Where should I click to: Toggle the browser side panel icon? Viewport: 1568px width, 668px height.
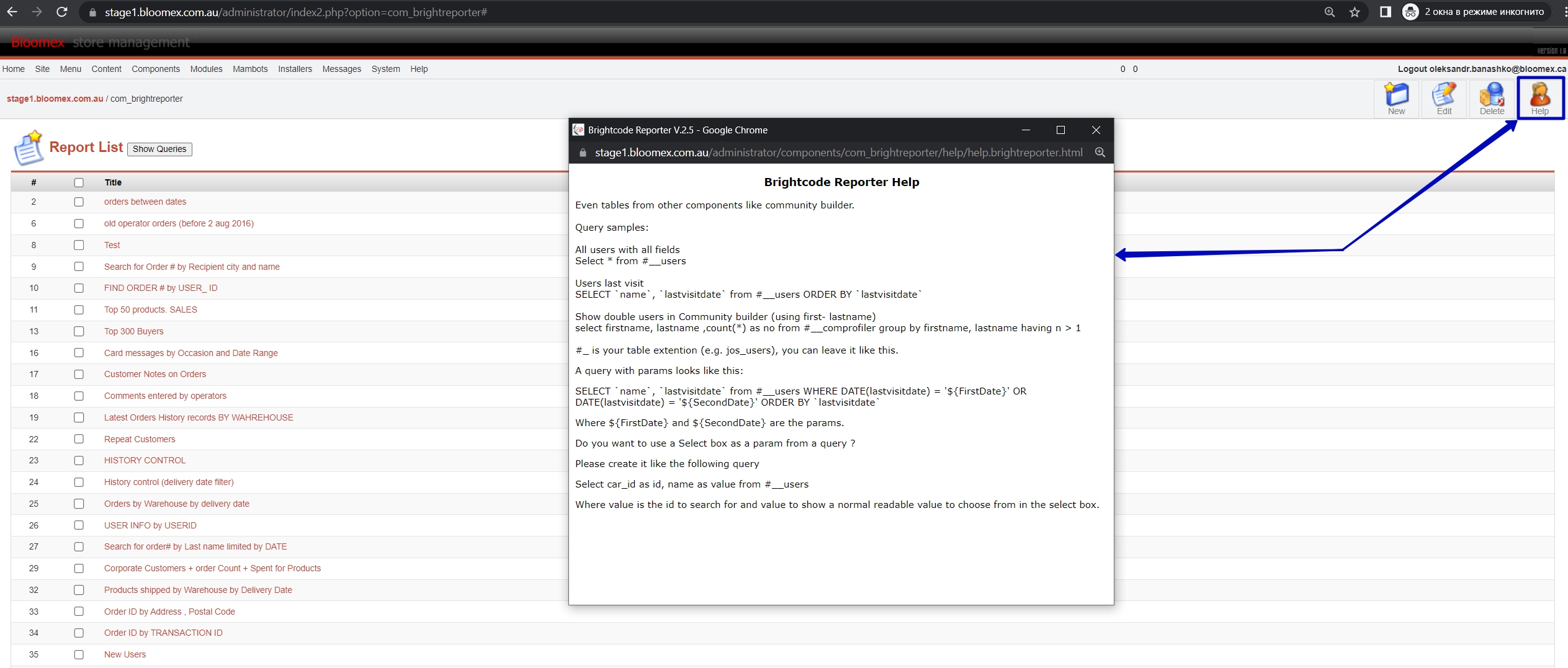point(1386,12)
